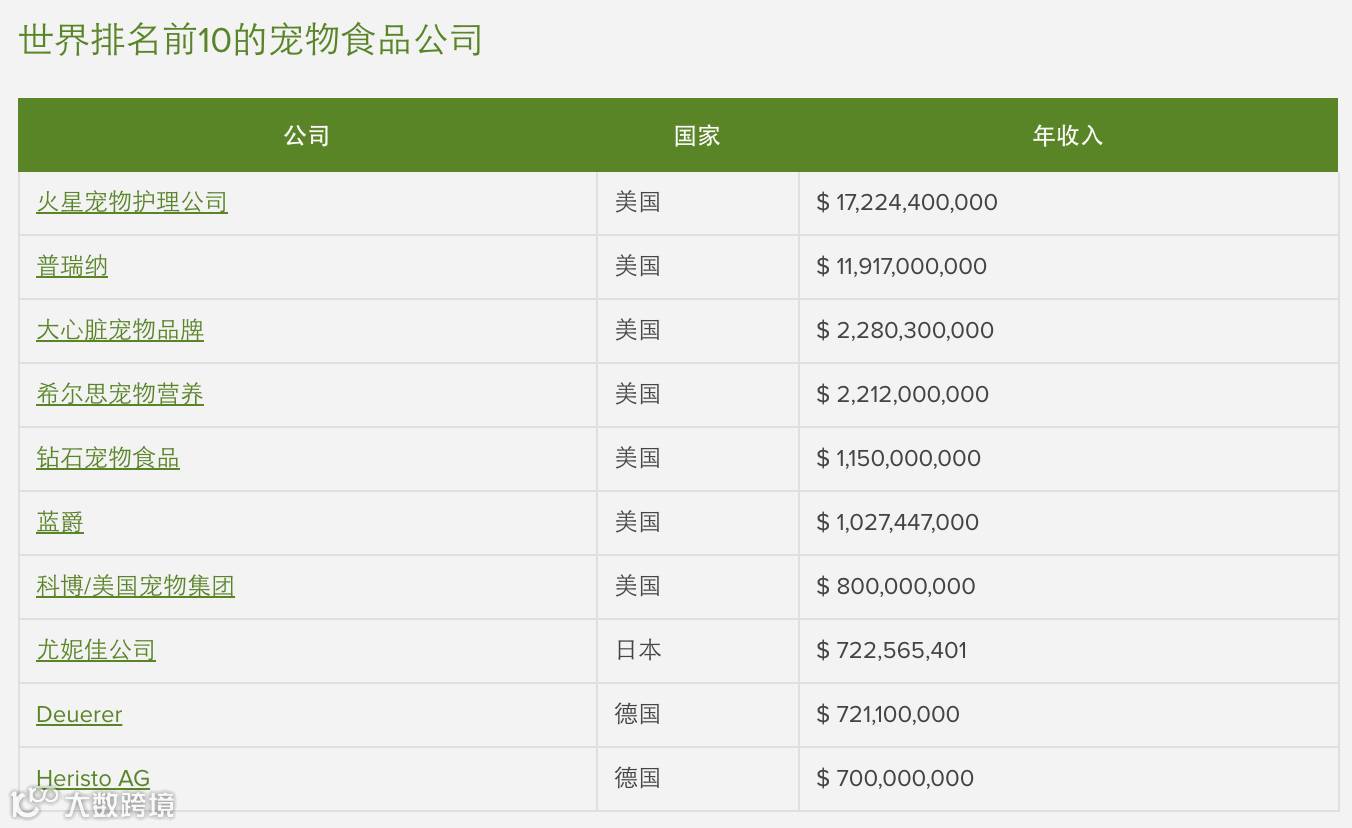This screenshot has height=828, width=1352.
Task: Follow the 希尔思宠物营养 link
Action: 120,394
